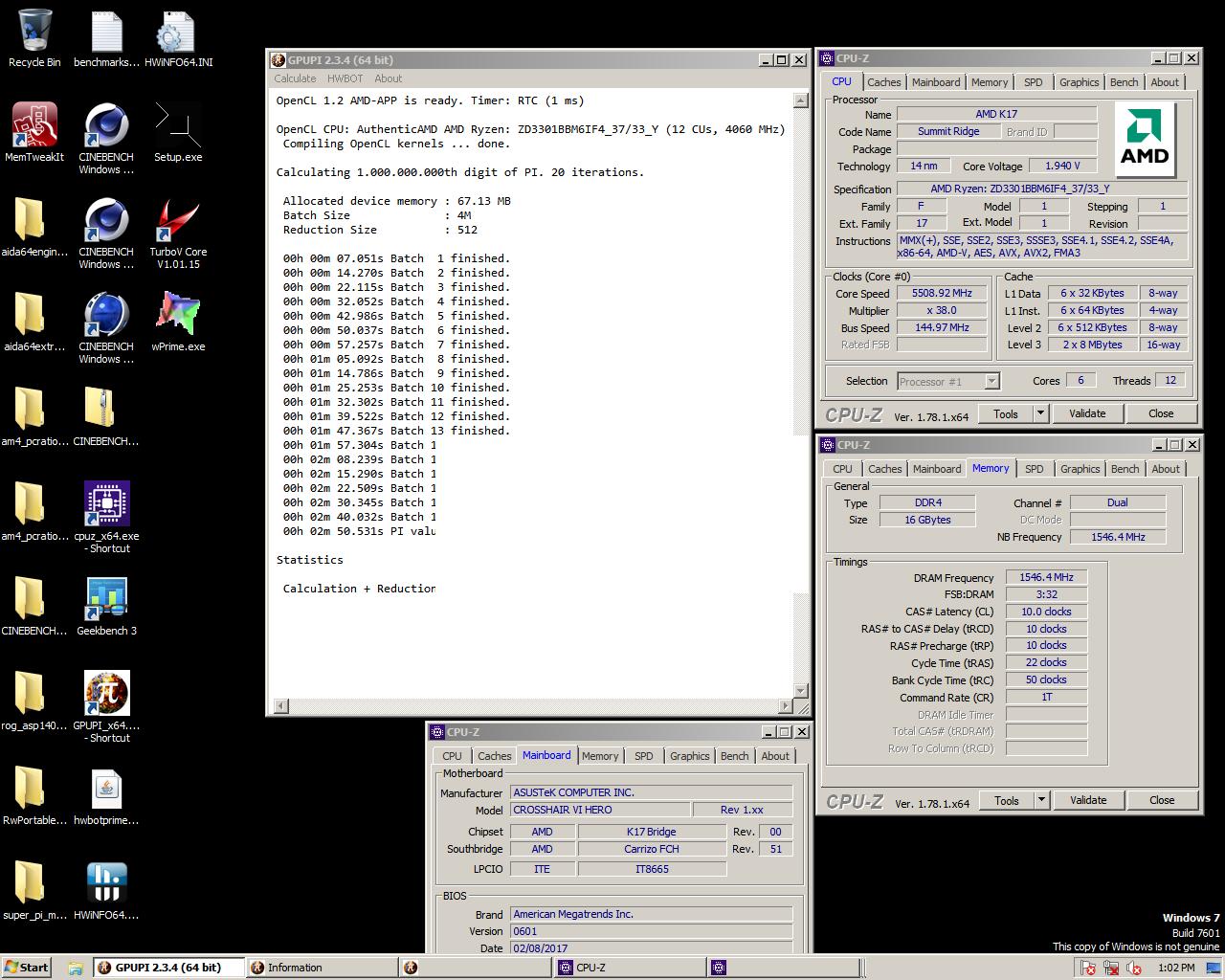The image size is (1225, 980).
Task: Click the GPUPI horizontal scroll-left arrow
Action: click(x=281, y=706)
